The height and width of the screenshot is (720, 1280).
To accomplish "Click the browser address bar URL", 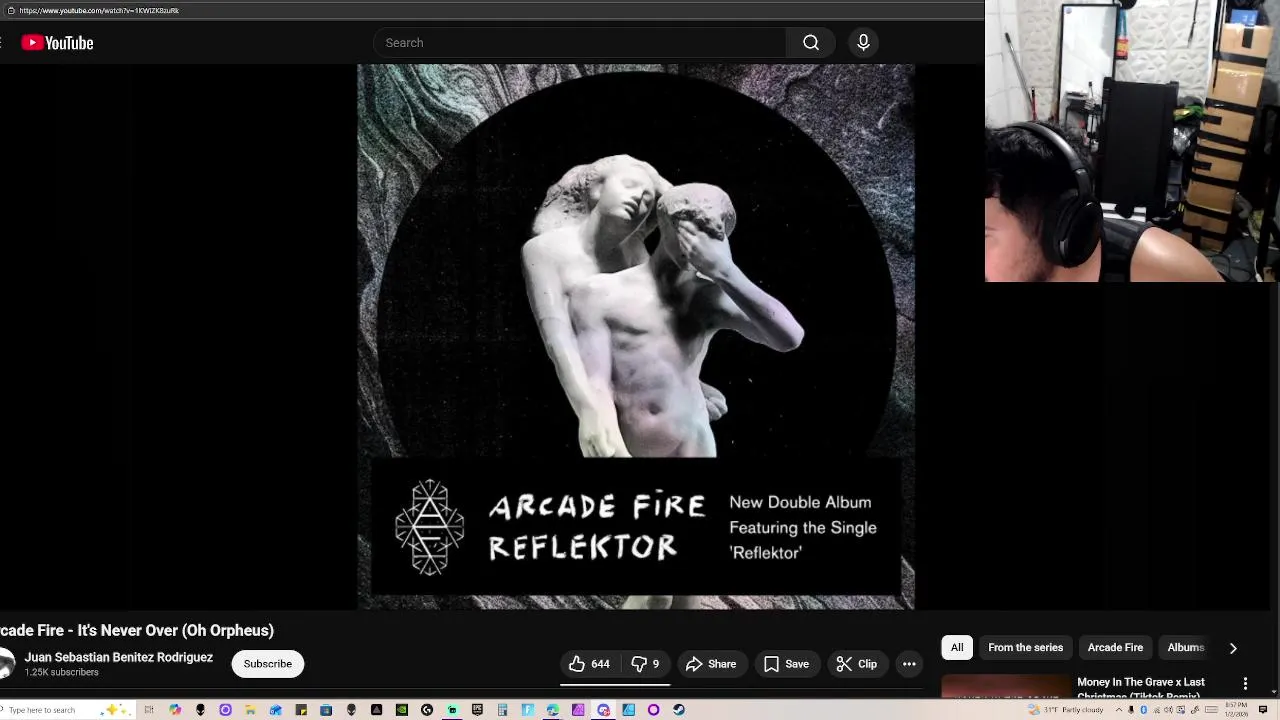I will (99, 10).
